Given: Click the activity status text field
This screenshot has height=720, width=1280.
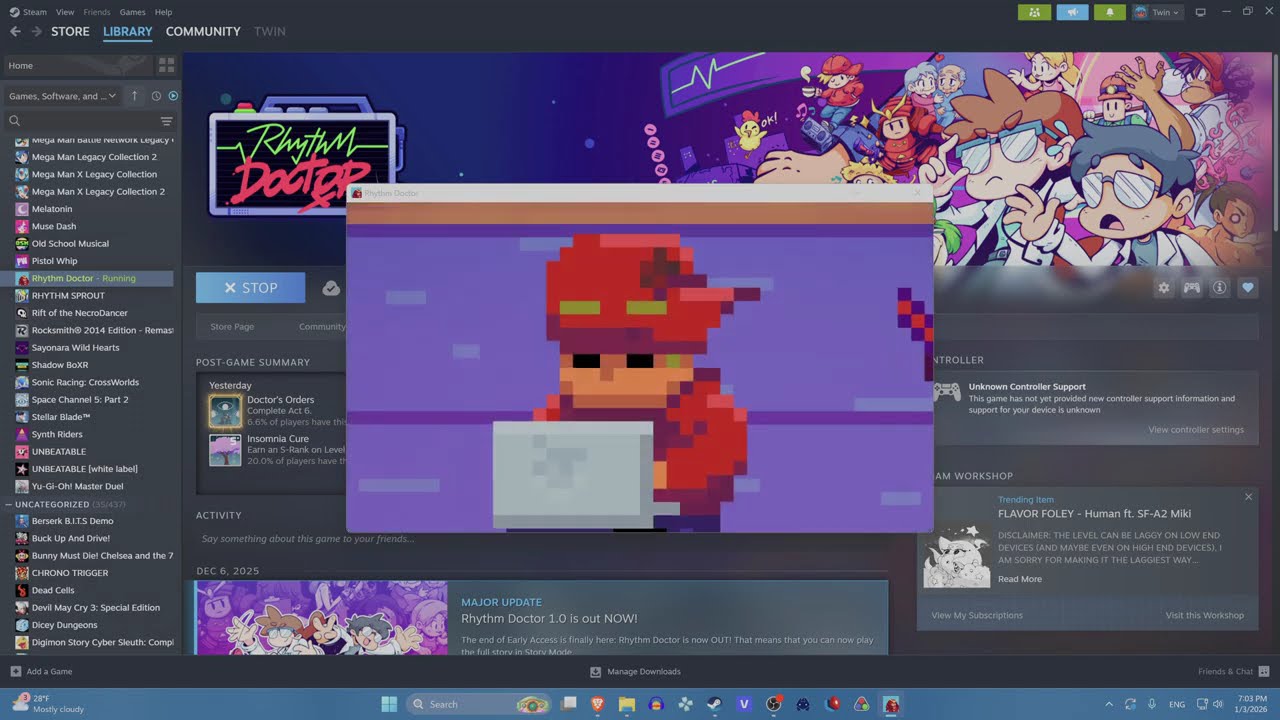Looking at the screenshot, I should (540, 539).
